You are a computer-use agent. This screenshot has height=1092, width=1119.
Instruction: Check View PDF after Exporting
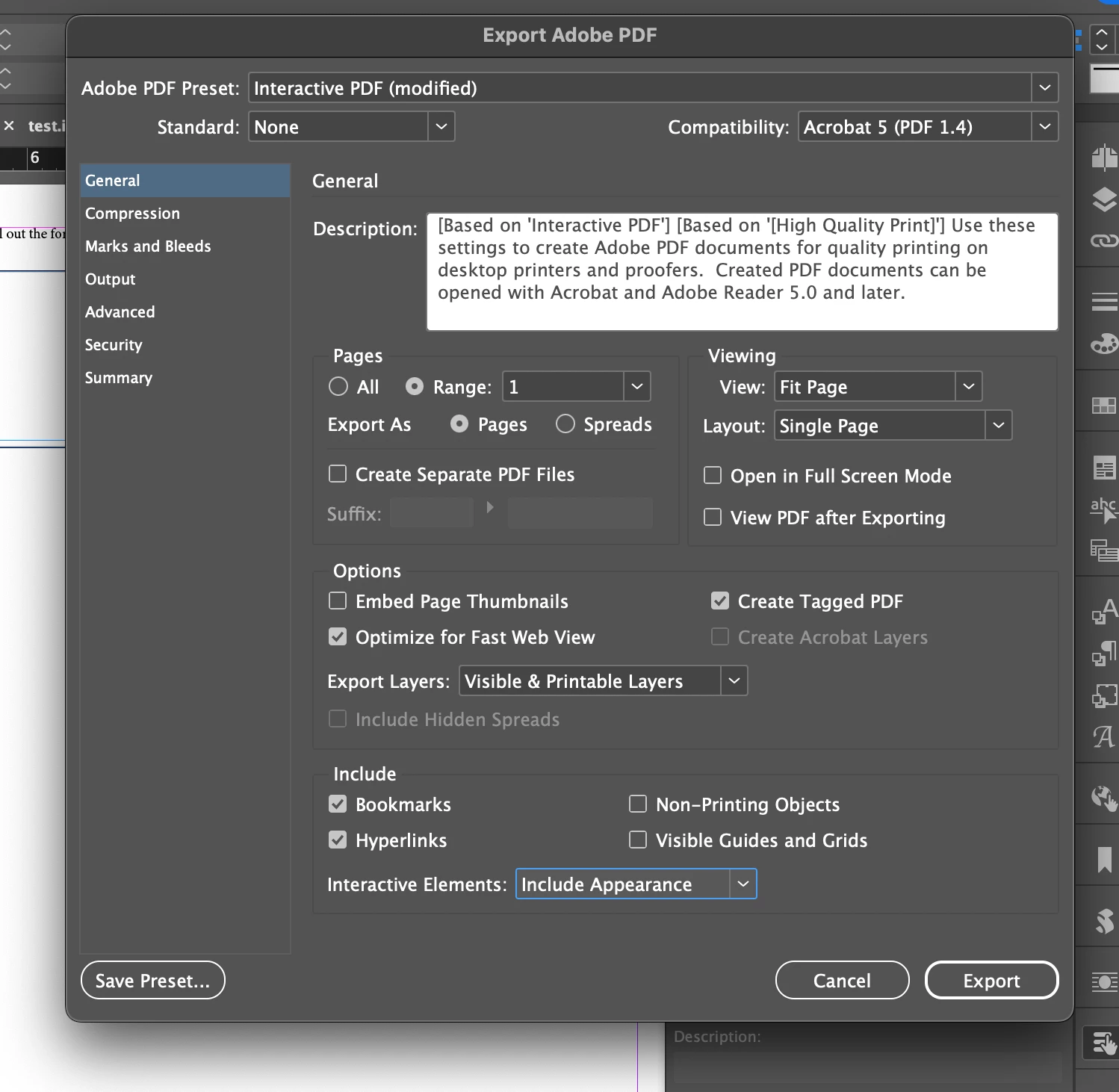[713, 517]
